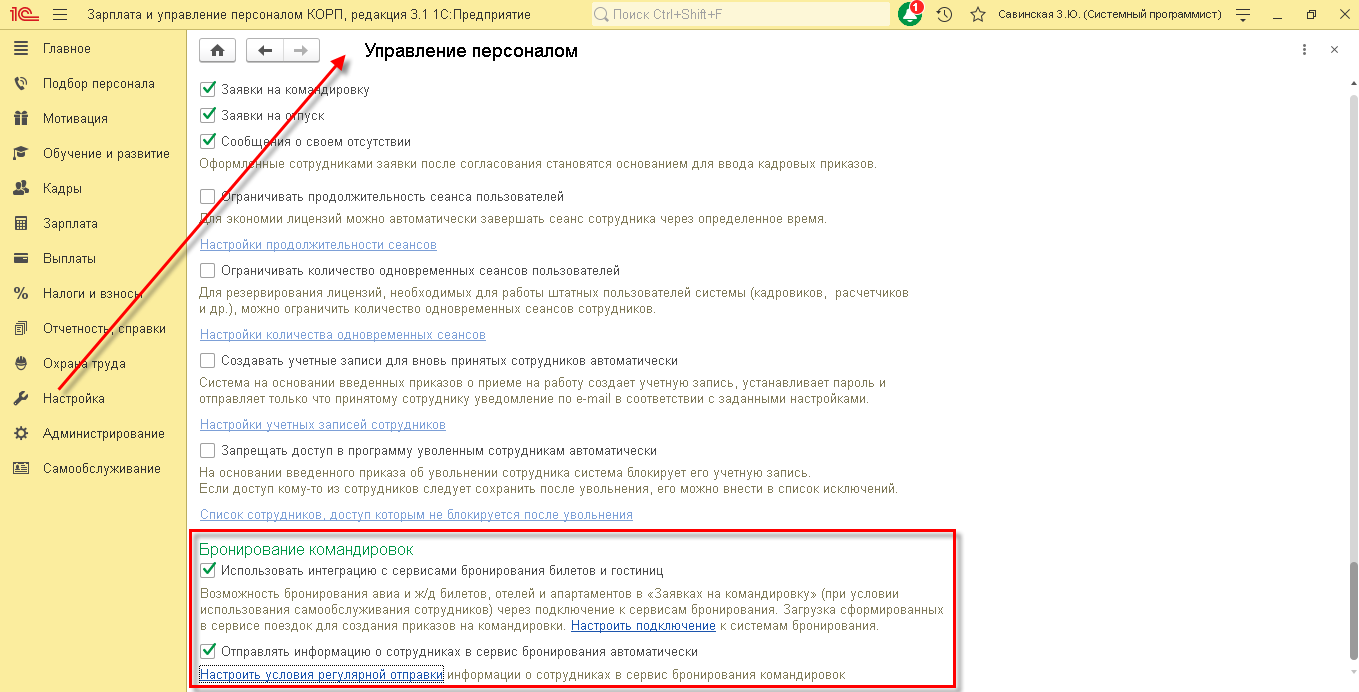Go to the home page button
The height and width of the screenshot is (692, 1359).
point(217,50)
